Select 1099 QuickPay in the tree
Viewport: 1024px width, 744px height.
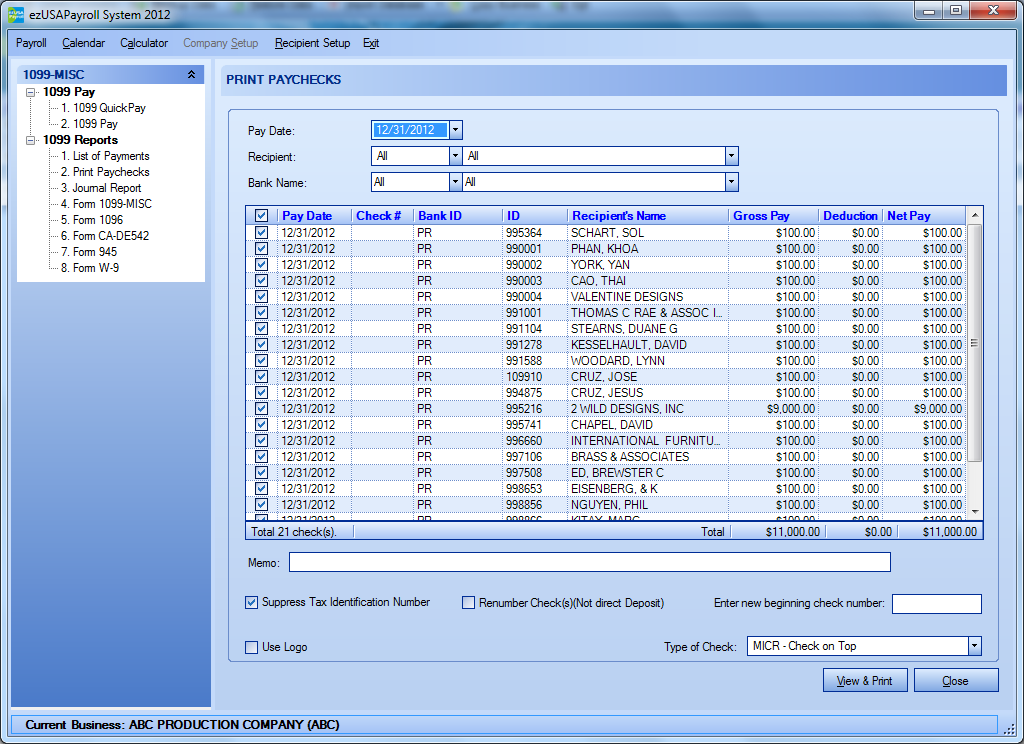108,108
